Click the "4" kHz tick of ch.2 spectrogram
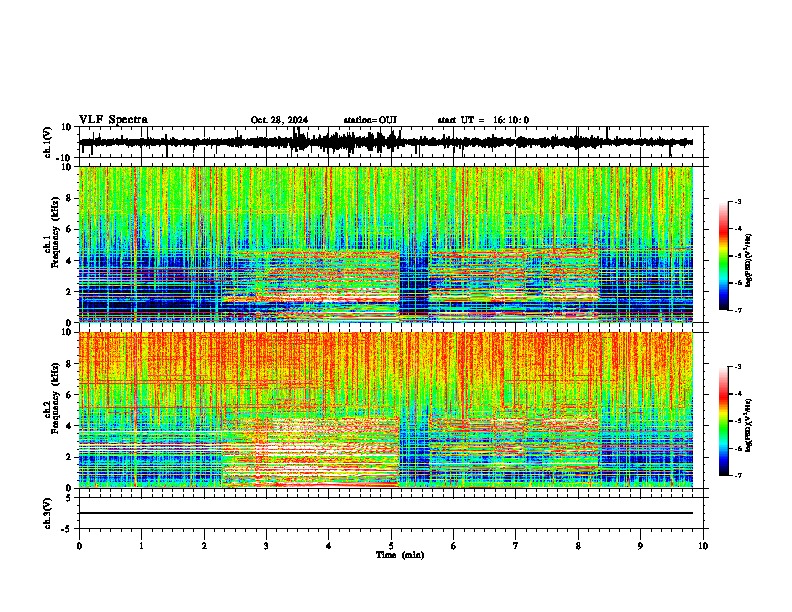 (69, 426)
